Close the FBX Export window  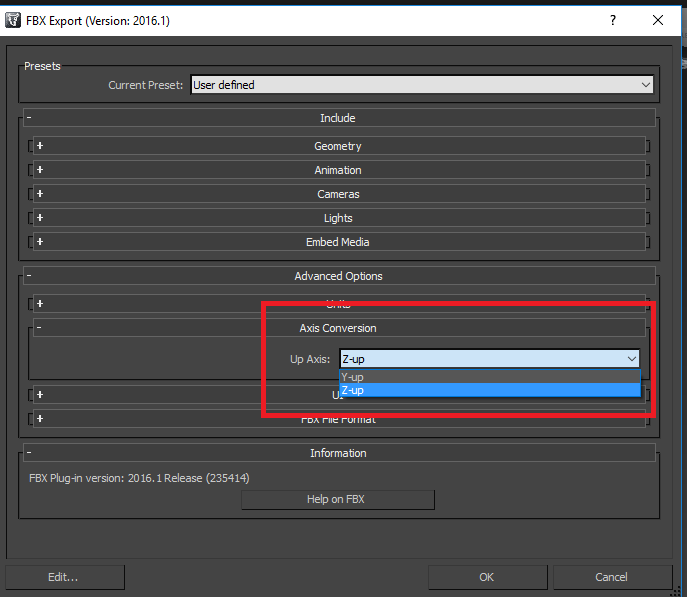coord(658,20)
